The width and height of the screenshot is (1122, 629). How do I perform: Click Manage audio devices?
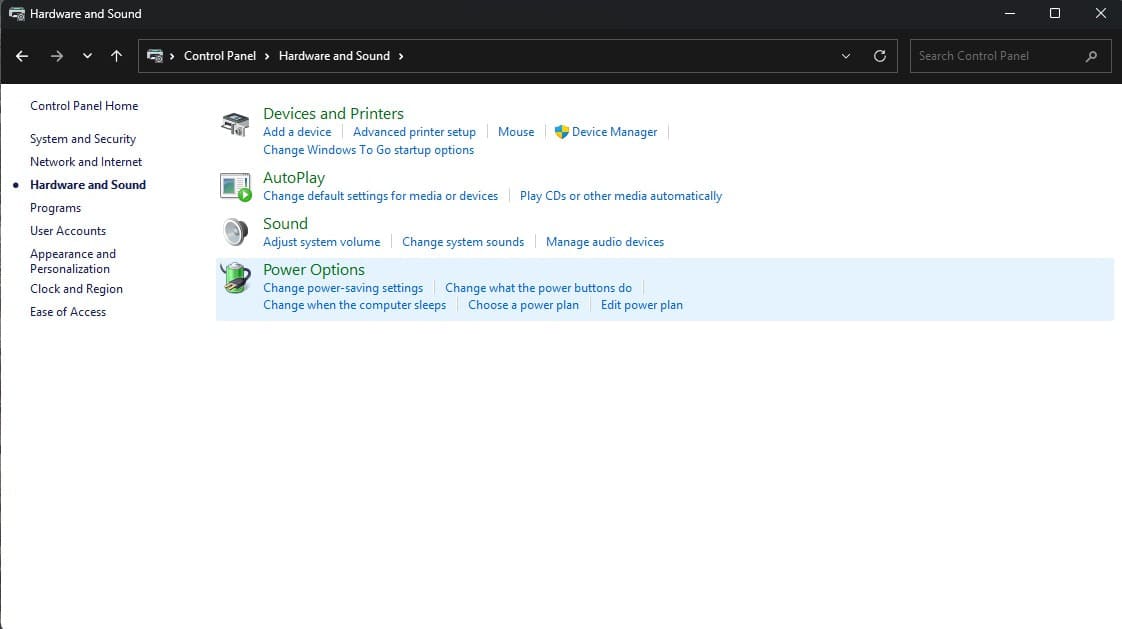point(605,242)
